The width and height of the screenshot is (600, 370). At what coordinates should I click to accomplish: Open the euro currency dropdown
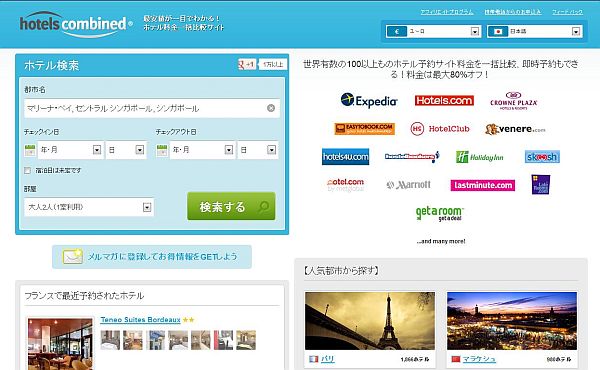pyautogui.click(x=433, y=31)
